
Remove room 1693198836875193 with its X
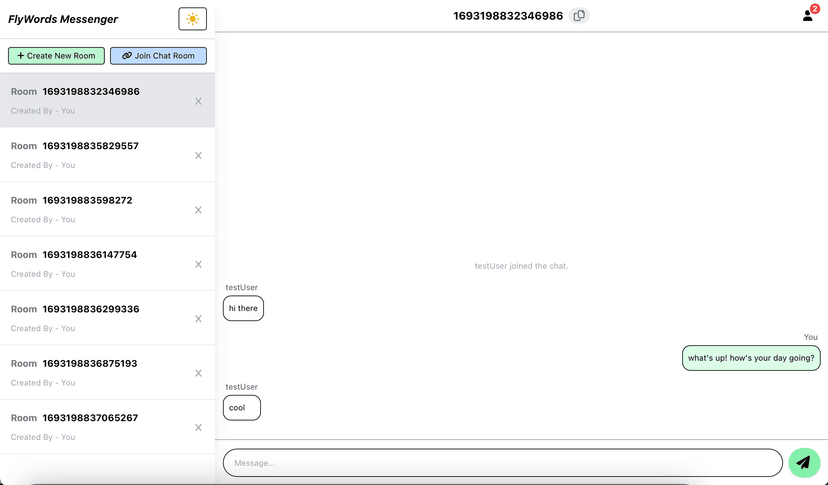[198, 373]
